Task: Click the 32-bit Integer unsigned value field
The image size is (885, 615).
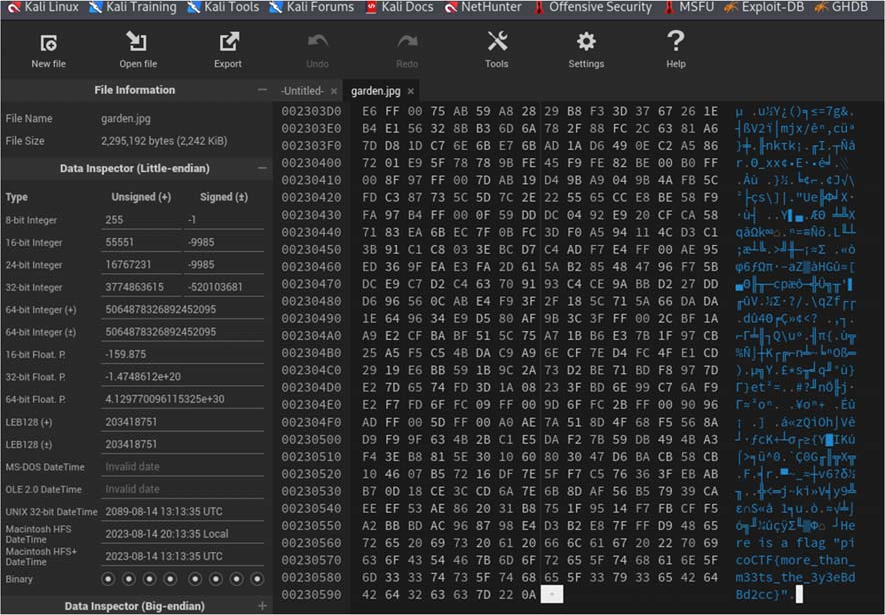Action: pos(140,286)
